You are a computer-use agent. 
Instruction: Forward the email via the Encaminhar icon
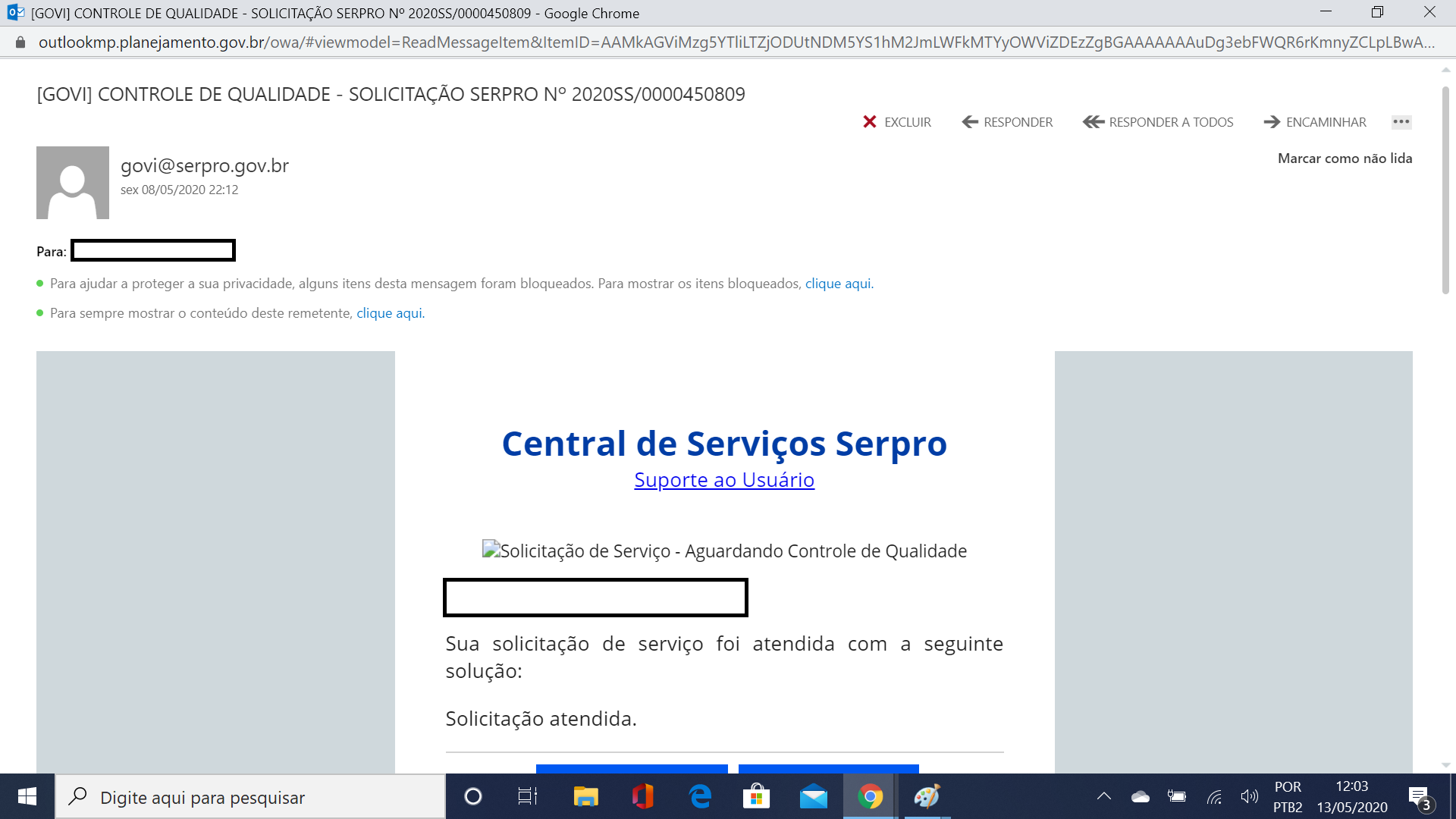1272,121
